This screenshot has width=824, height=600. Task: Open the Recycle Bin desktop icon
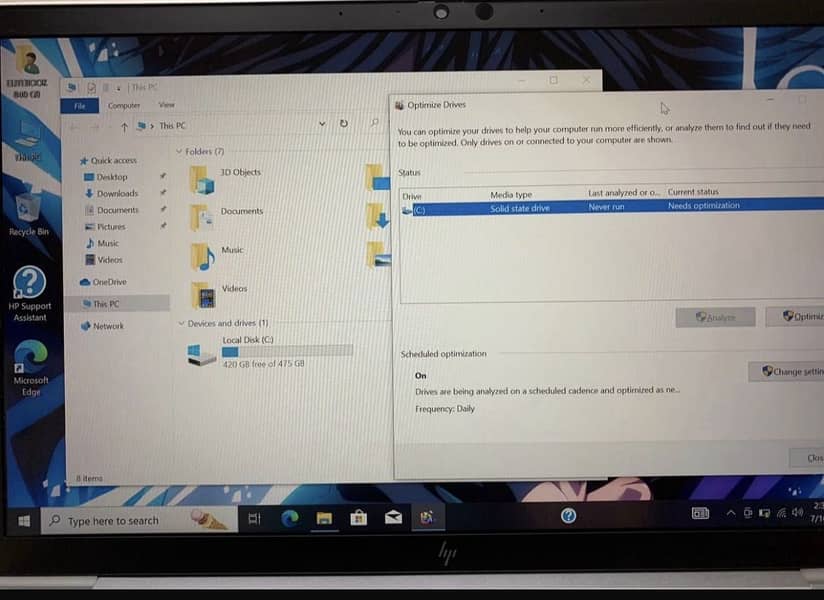coord(27,214)
